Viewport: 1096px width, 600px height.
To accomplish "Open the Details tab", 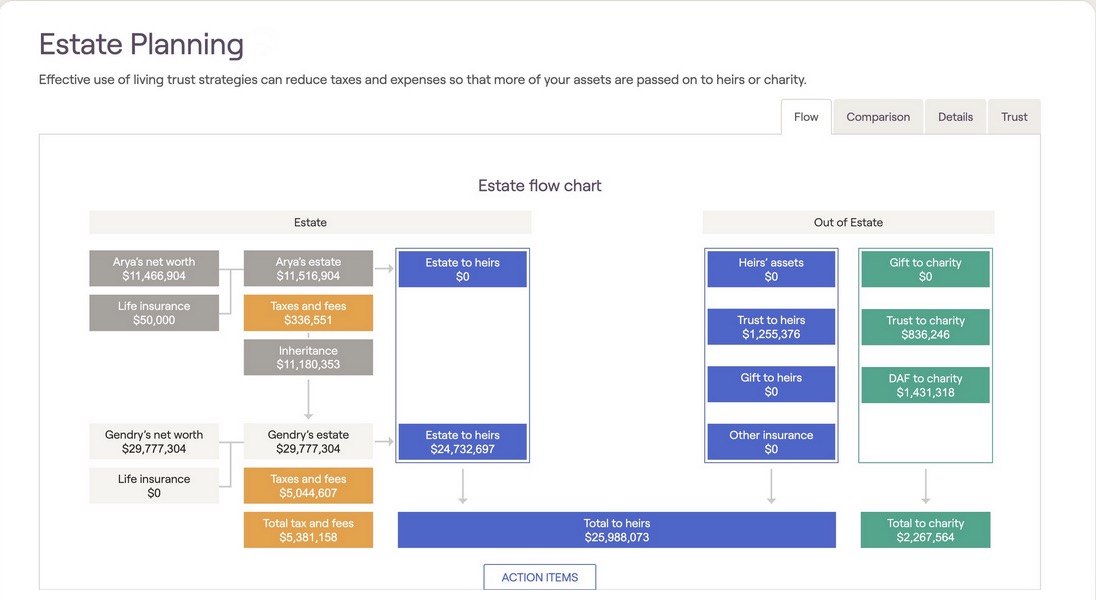I will pyautogui.click(x=955, y=117).
